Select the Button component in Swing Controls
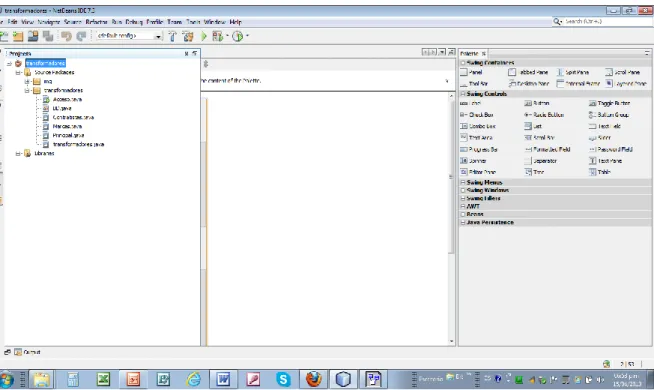 tap(537, 103)
